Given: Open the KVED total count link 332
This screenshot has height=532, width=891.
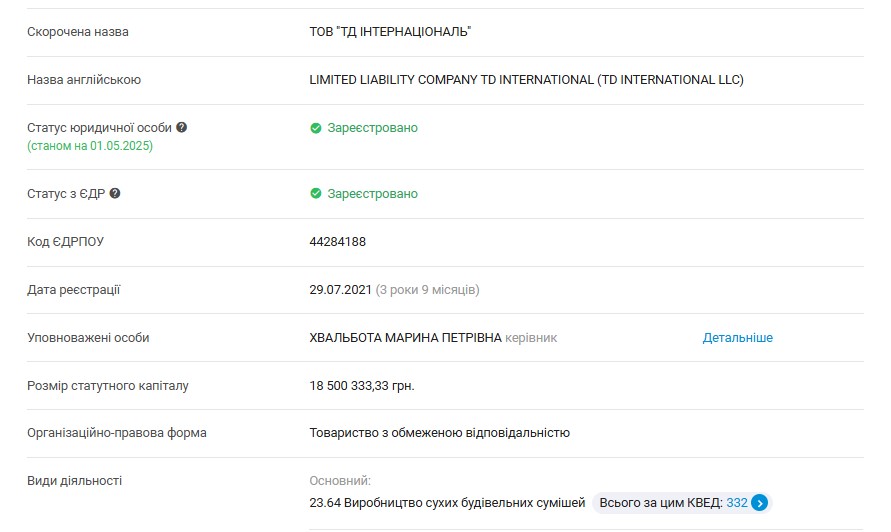Looking at the screenshot, I should pos(737,502).
